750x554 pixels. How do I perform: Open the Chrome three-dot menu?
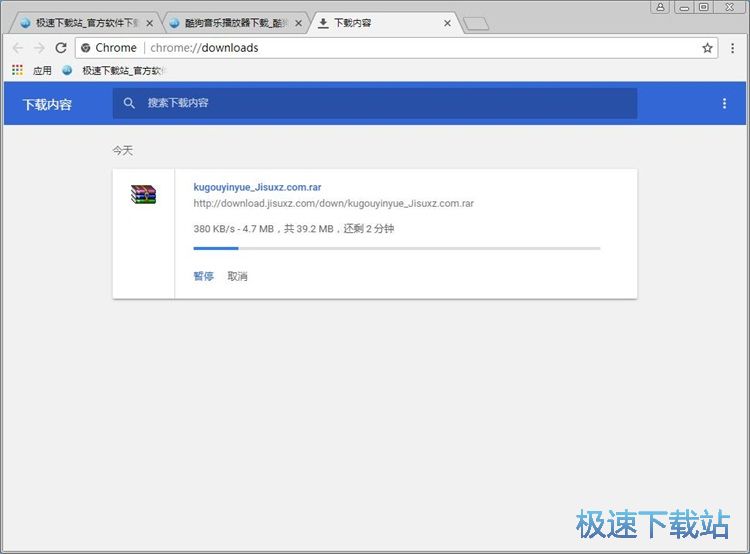pyautogui.click(x=732, y=48)
